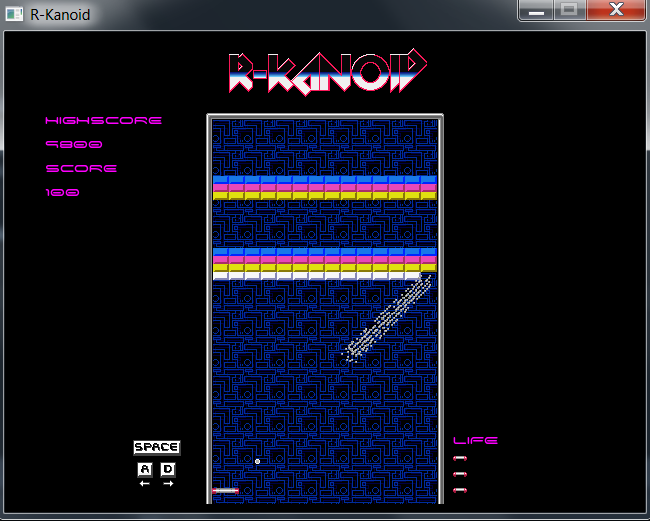Minimize the R-Kanoid window

click(538, 10)
